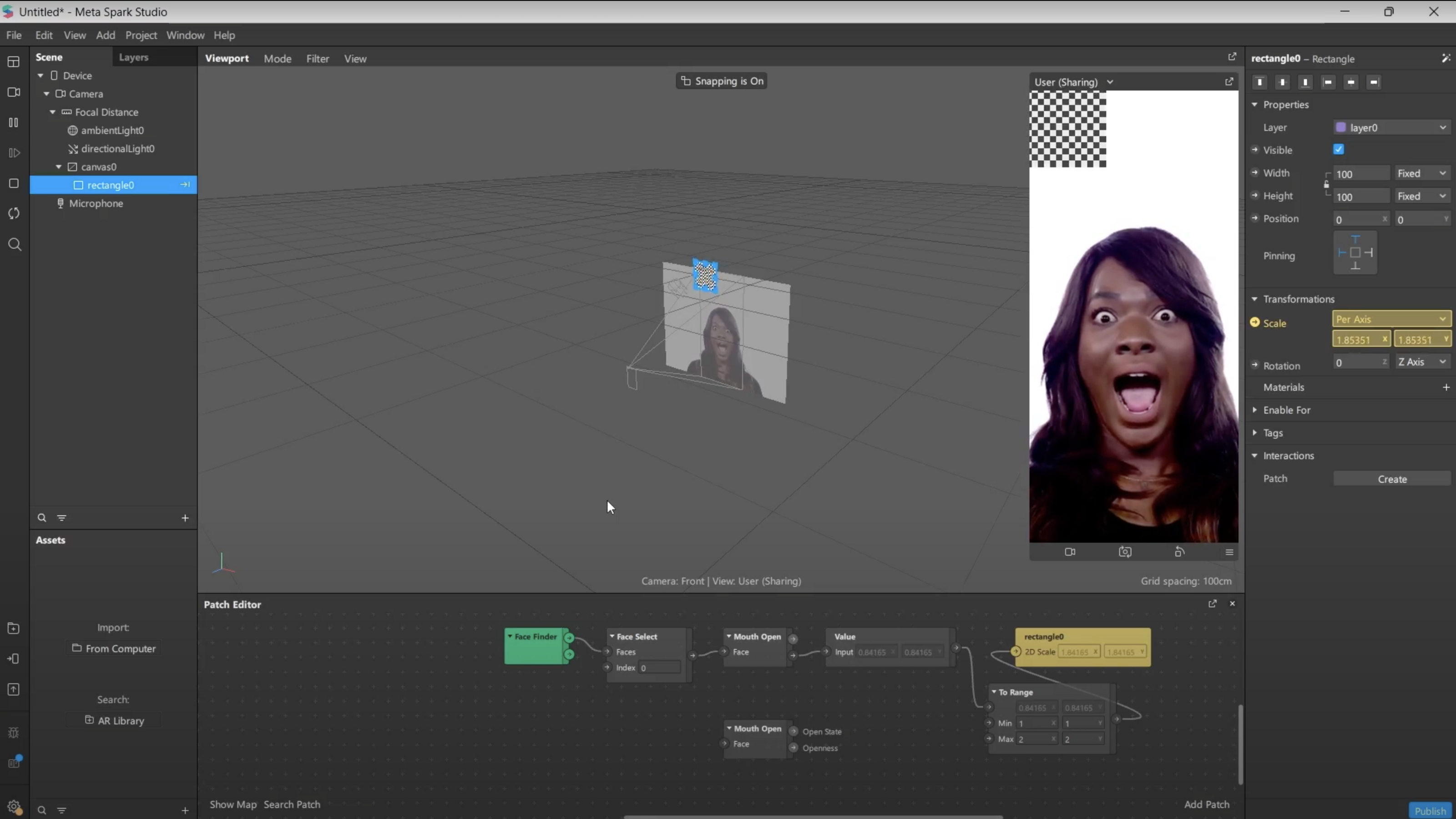Toggle Snapping is On indicator

coord(721,80)
